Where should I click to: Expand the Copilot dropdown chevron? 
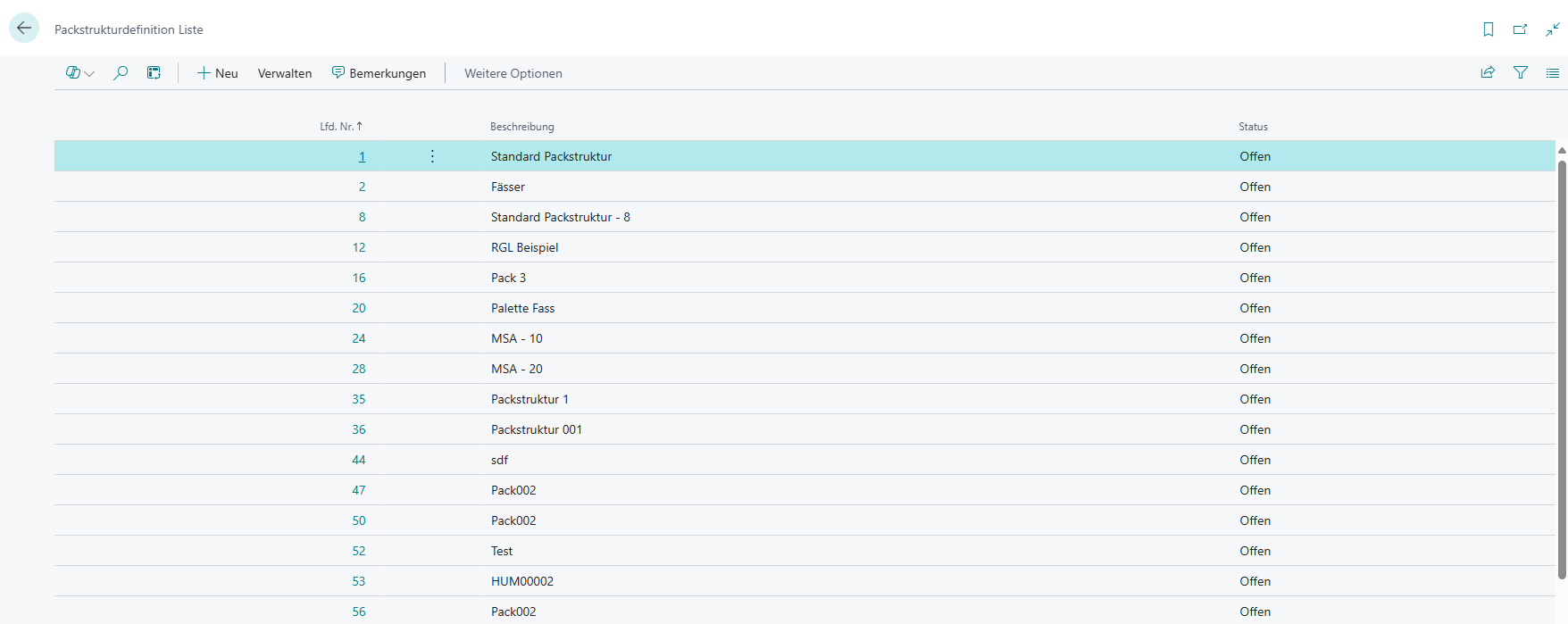point(89,74)
